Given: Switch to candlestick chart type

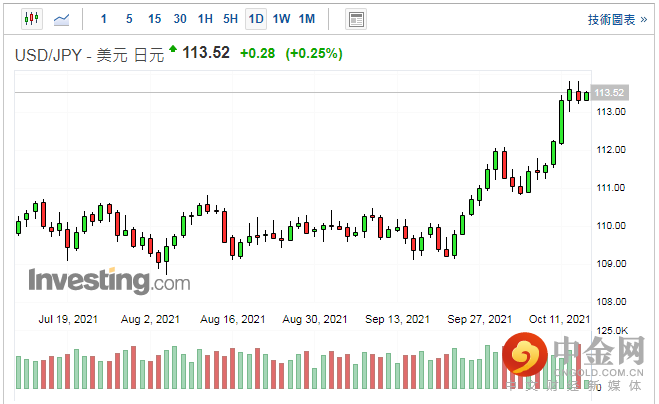Looking at the screenshot, I should [x=30, y=19].
